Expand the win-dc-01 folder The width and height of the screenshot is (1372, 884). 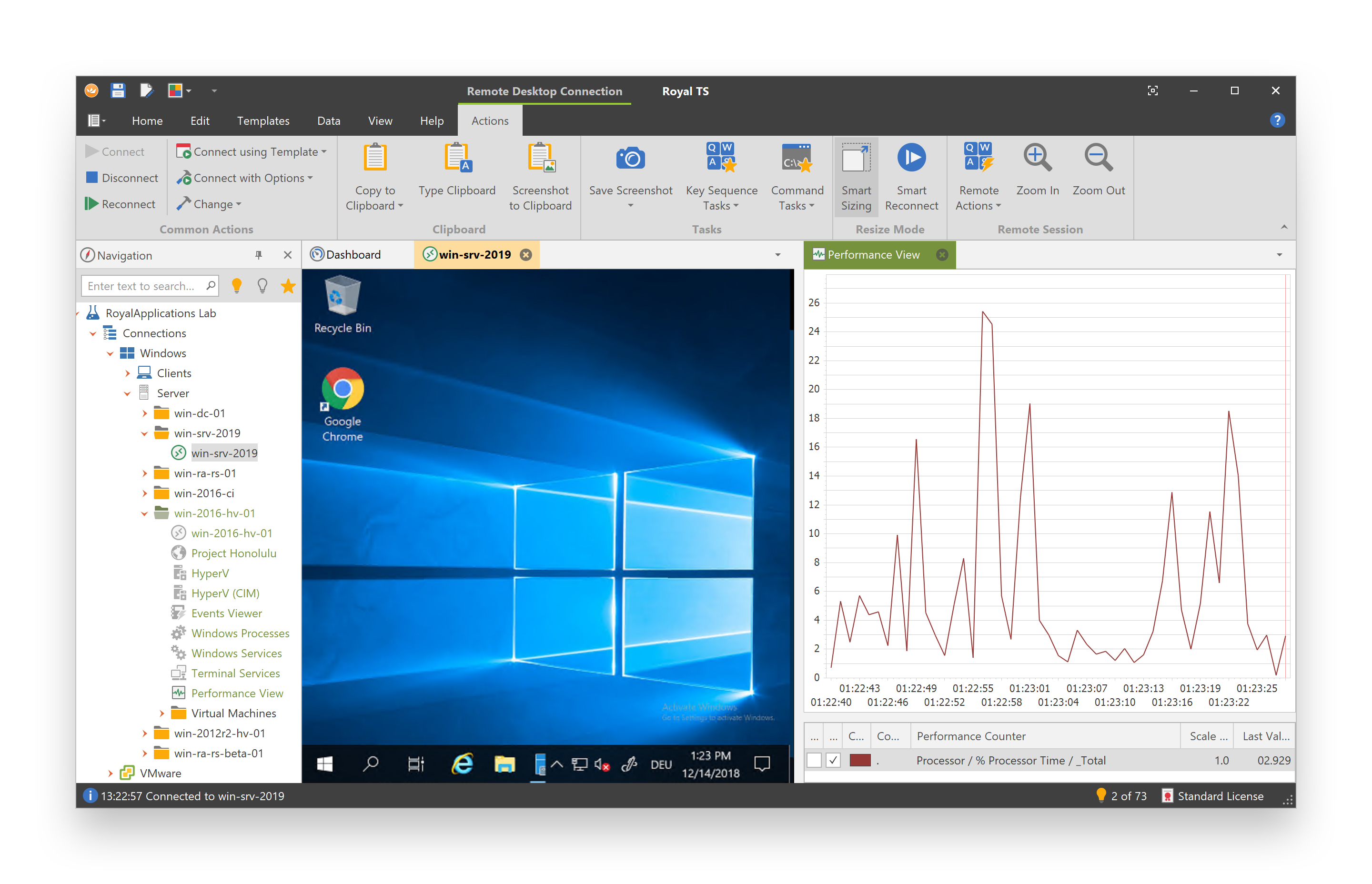[145, 413]
